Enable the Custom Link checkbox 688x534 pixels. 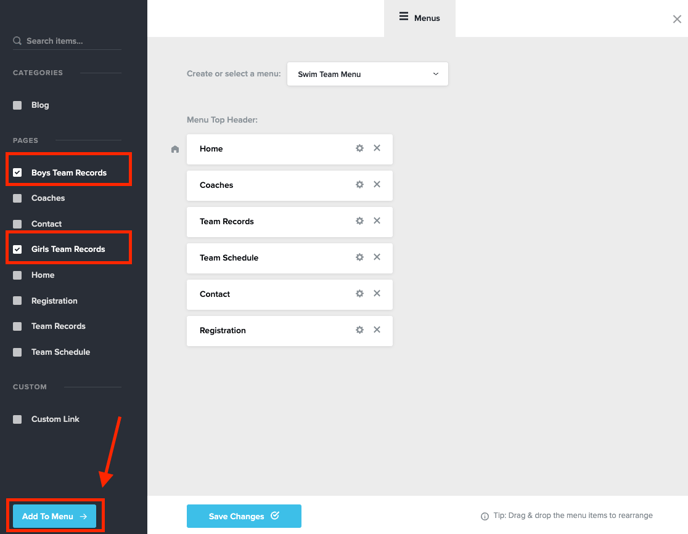pos(17,419)
